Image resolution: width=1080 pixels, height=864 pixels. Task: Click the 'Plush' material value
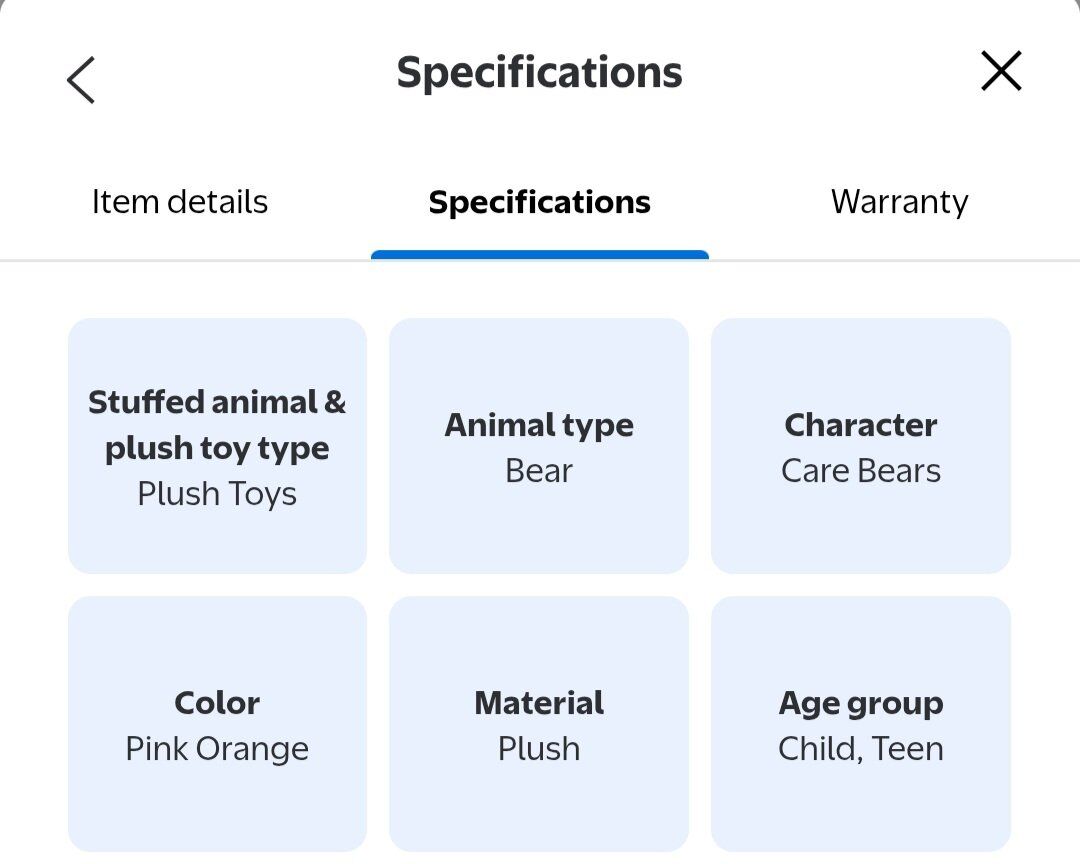point(539,749)
